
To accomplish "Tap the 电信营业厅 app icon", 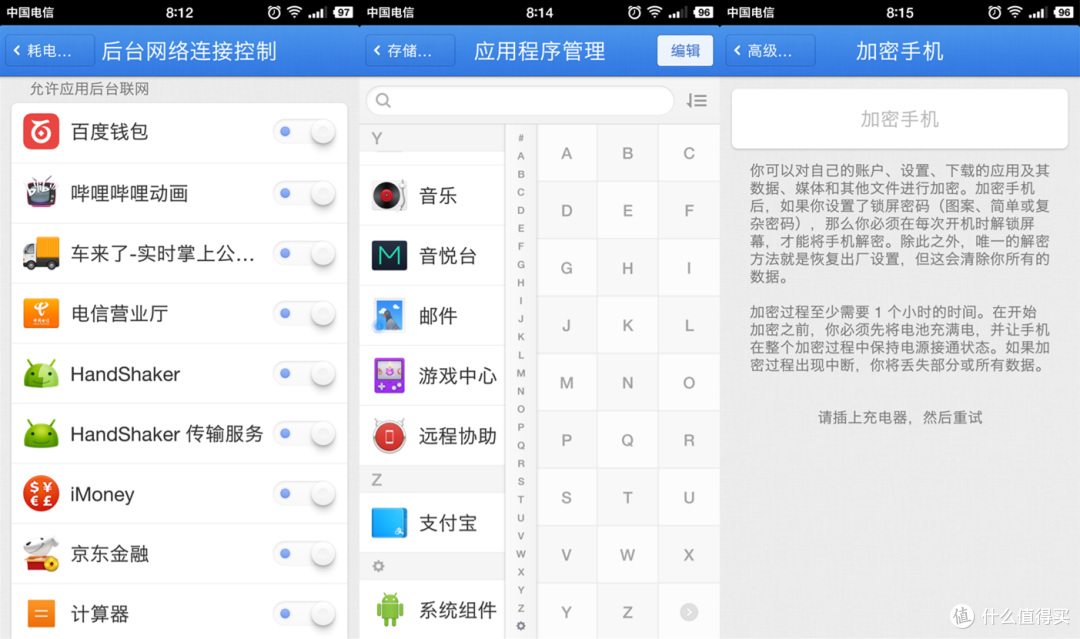I will pos(41,313).
